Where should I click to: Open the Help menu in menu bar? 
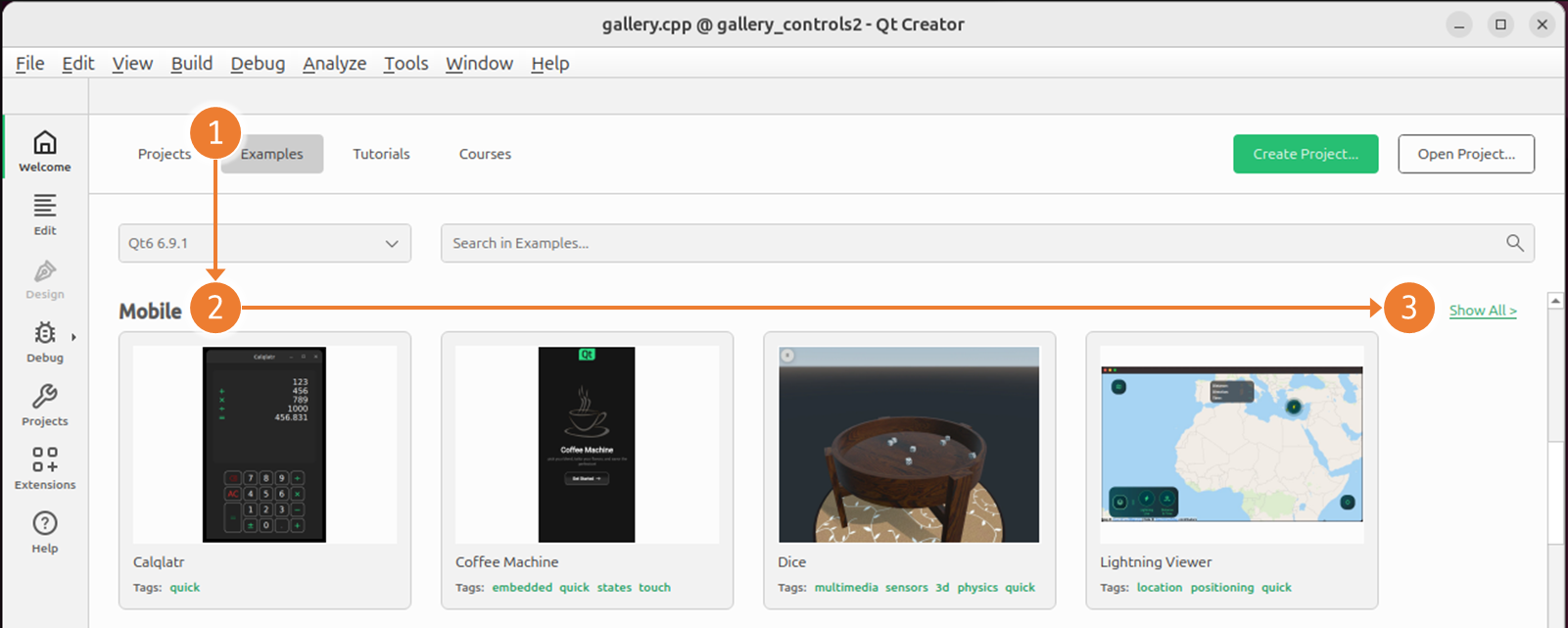click(550, 64)
